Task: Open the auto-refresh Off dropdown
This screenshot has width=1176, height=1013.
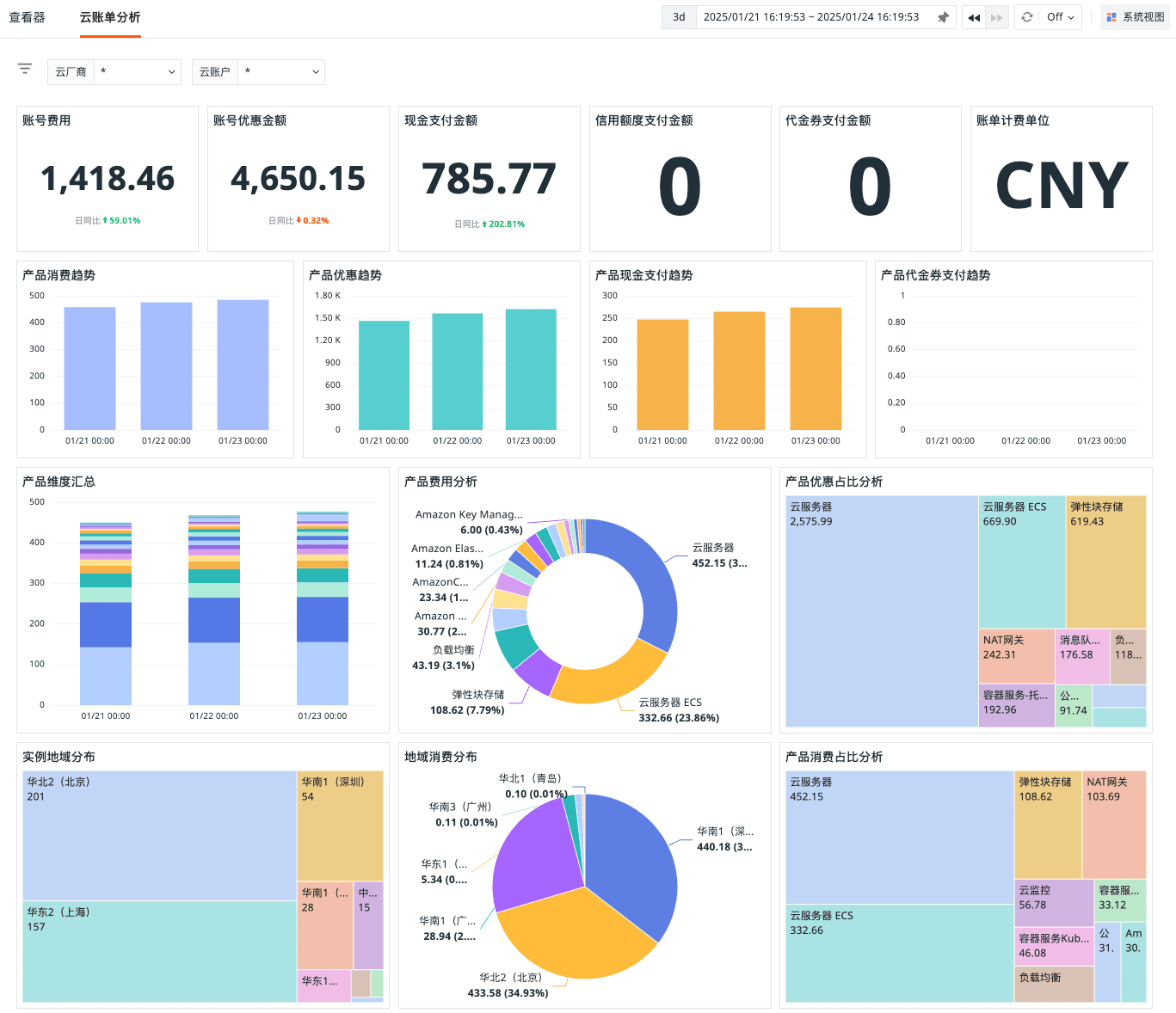Action: pyautogui.click(x=1060, y=17)
